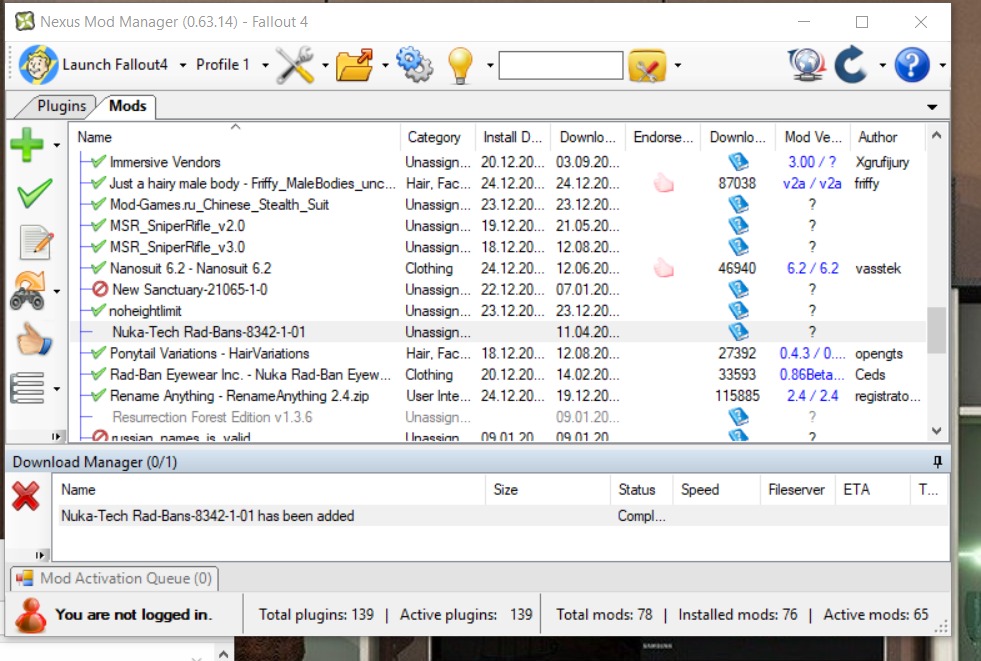Click 'You are not logged in.' text
The height and width of the screenshot is (661, 981).
click(x=133, y=615)
